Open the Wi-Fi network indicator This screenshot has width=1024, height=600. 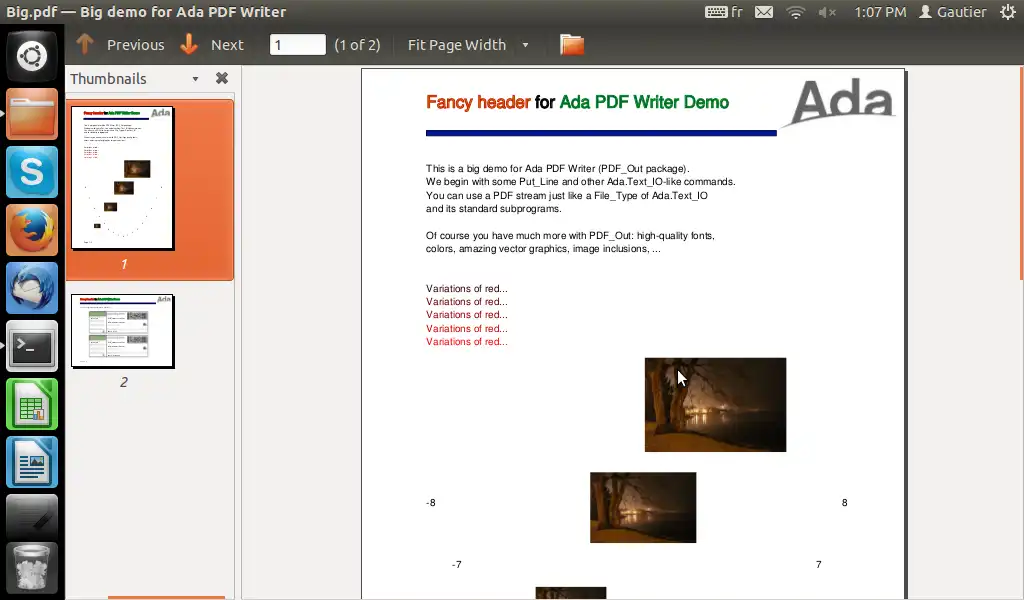(795, 12)
